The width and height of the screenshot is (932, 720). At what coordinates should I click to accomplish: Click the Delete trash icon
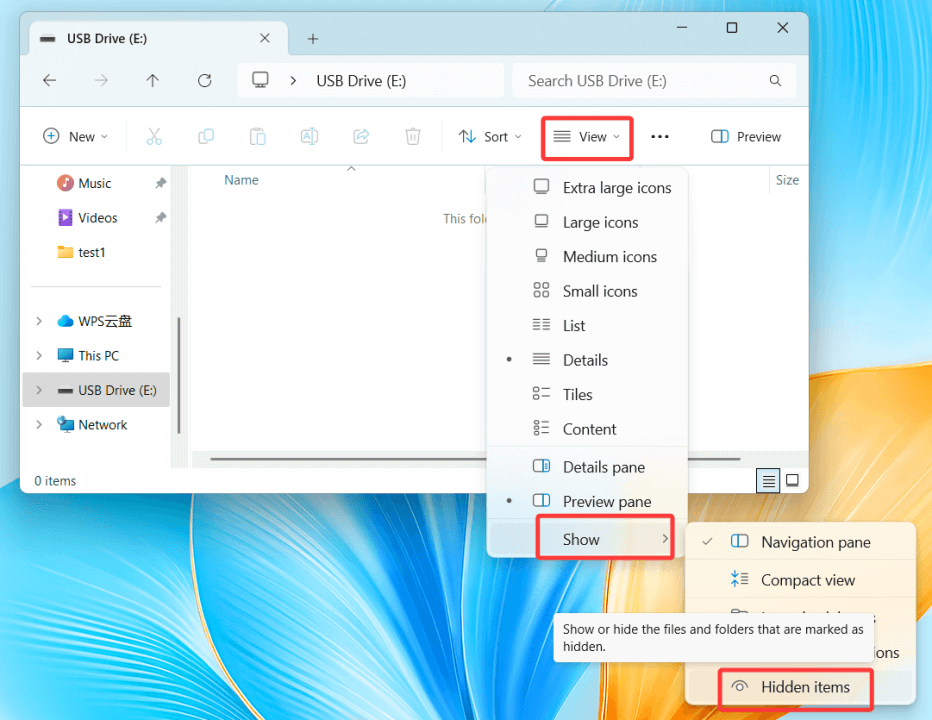pos(412,136)
